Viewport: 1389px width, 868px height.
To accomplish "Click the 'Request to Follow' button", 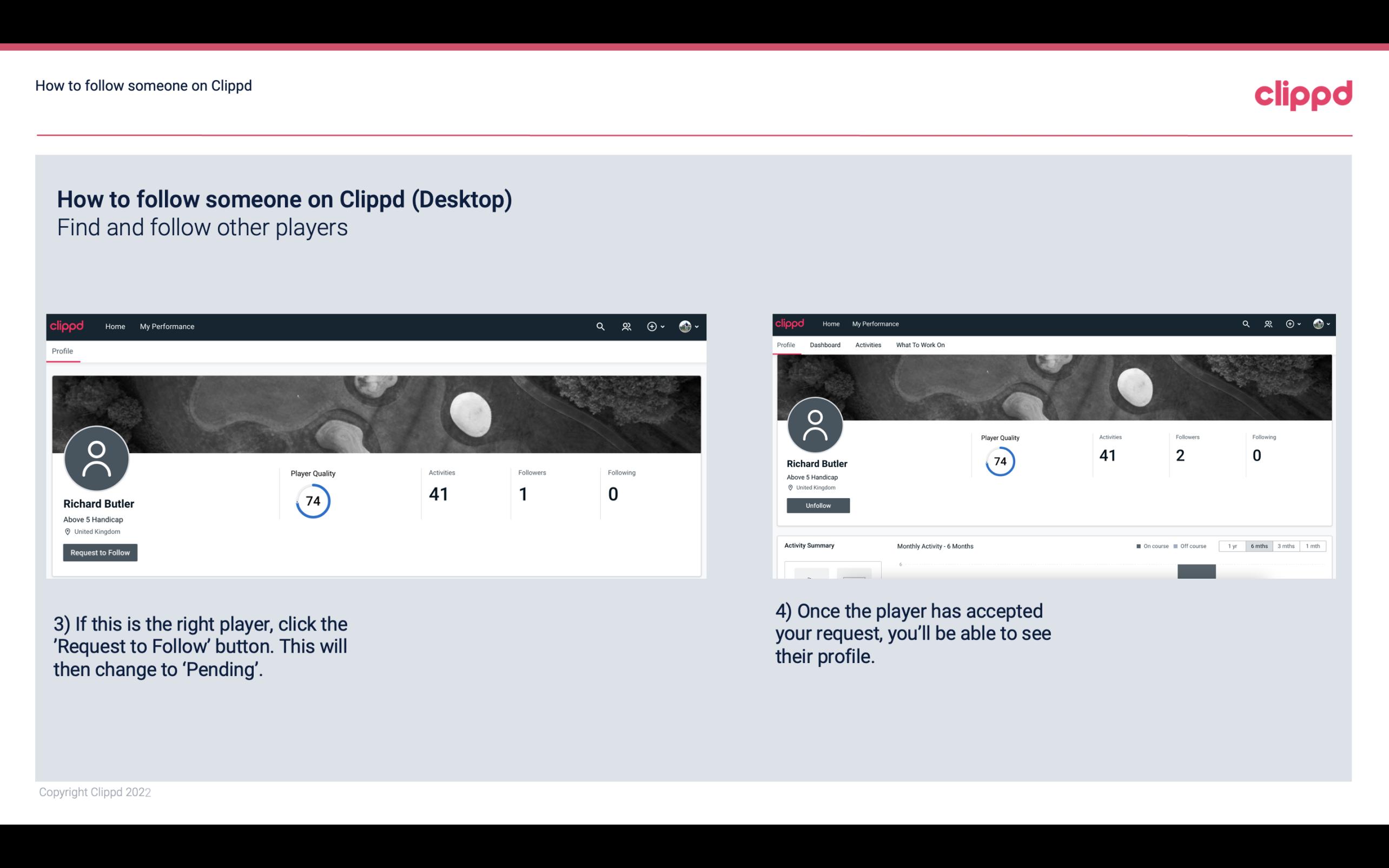I will coord(100,552).
